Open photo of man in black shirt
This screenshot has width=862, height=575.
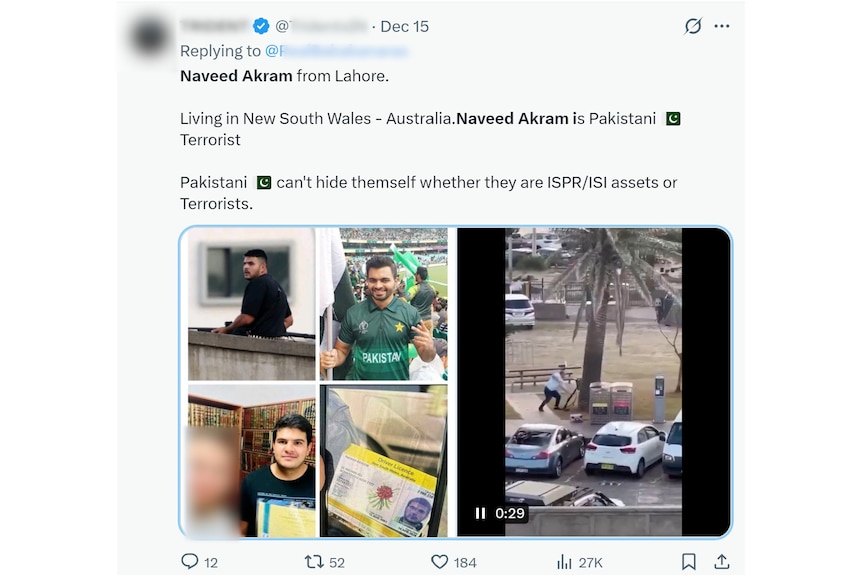[251, 304]
